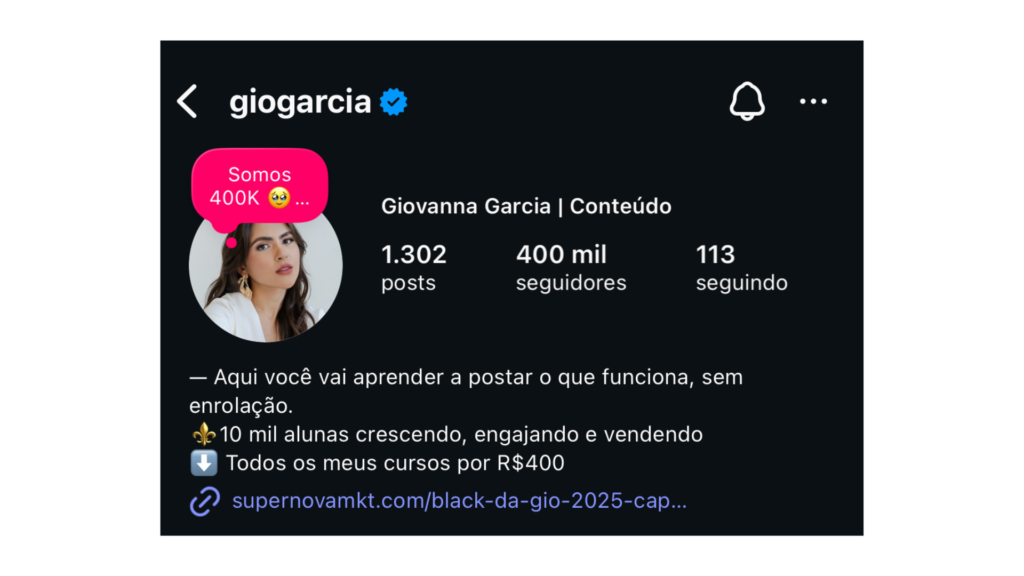The image size is (1024, 576).
Task: Tap the 'seguindo' label
Action: tap(741, 283)
